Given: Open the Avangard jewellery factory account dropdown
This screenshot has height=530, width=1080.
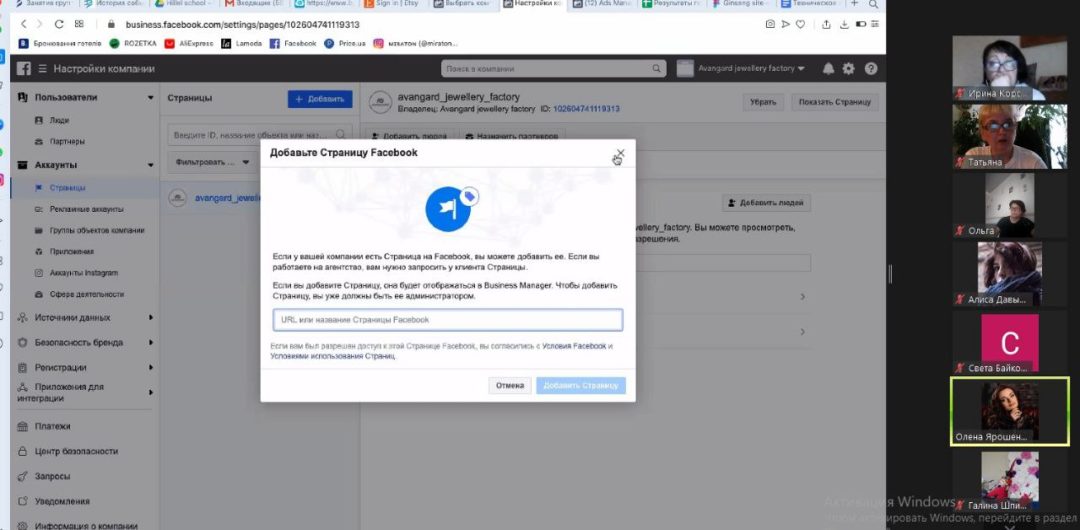Looking at the screenshot, I should coord(741,69).
